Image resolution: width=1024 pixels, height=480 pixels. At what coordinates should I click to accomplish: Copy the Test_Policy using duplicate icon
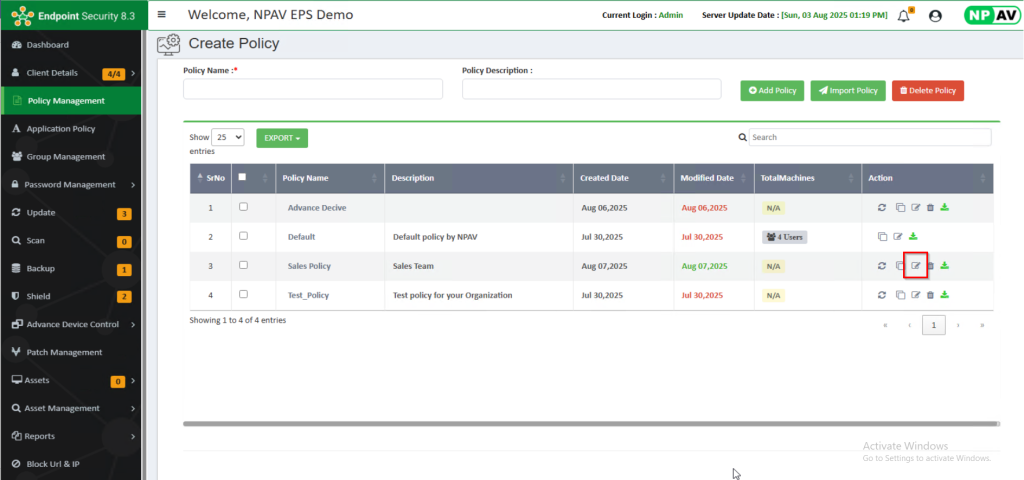pos(899,295)
